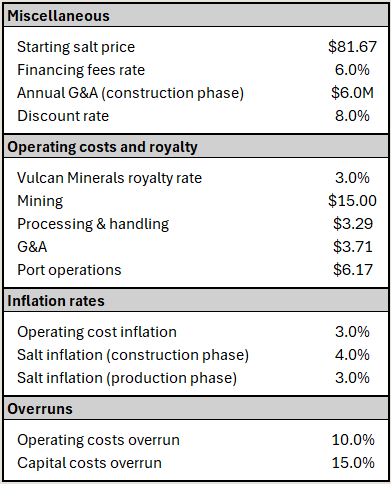Click the Vulcan royalty rate 3.0% value
The width and height of the screenshot is (391, 484).
click(x=352, y=178)
